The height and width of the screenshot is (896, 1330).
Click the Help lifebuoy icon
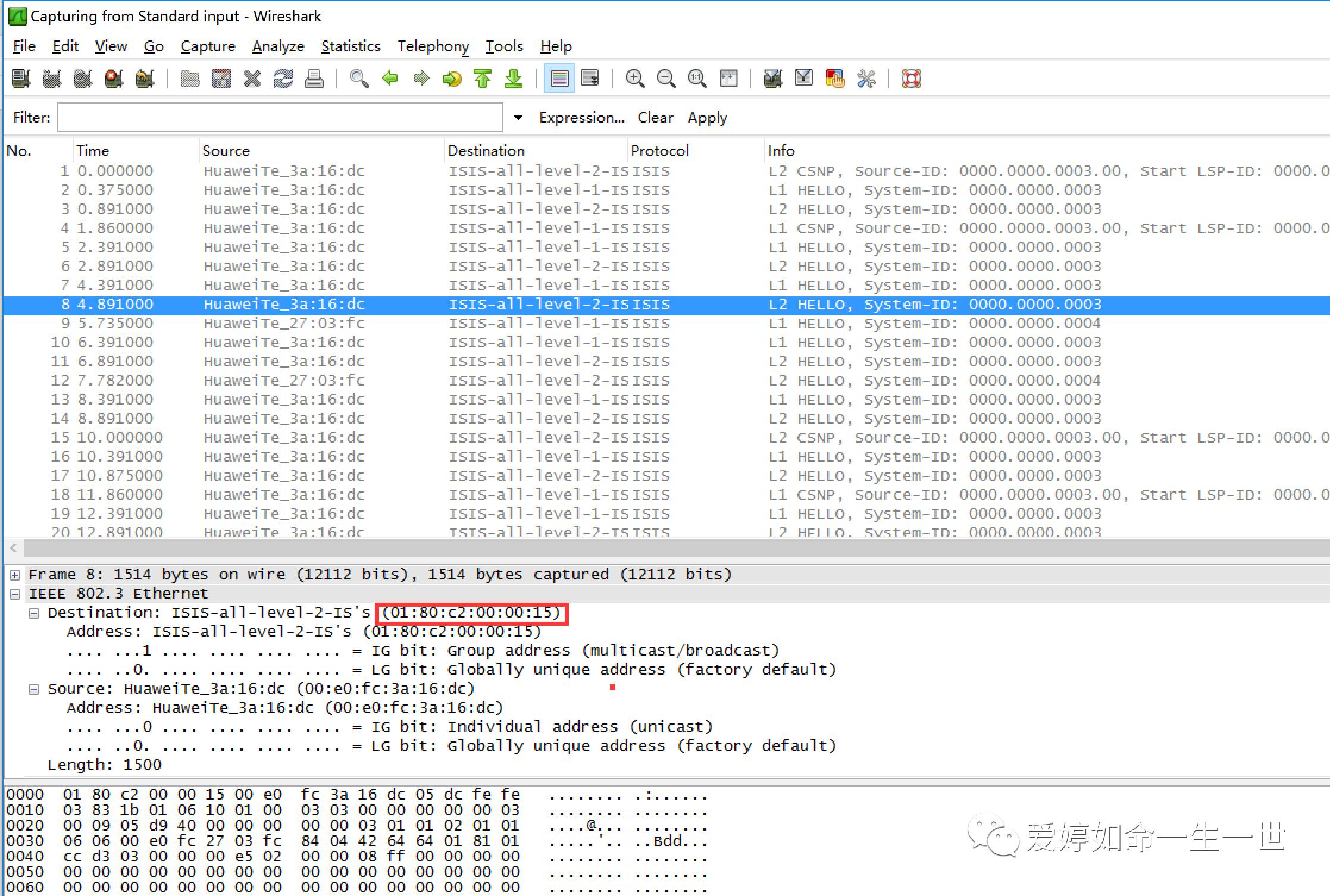coord(911,79)
